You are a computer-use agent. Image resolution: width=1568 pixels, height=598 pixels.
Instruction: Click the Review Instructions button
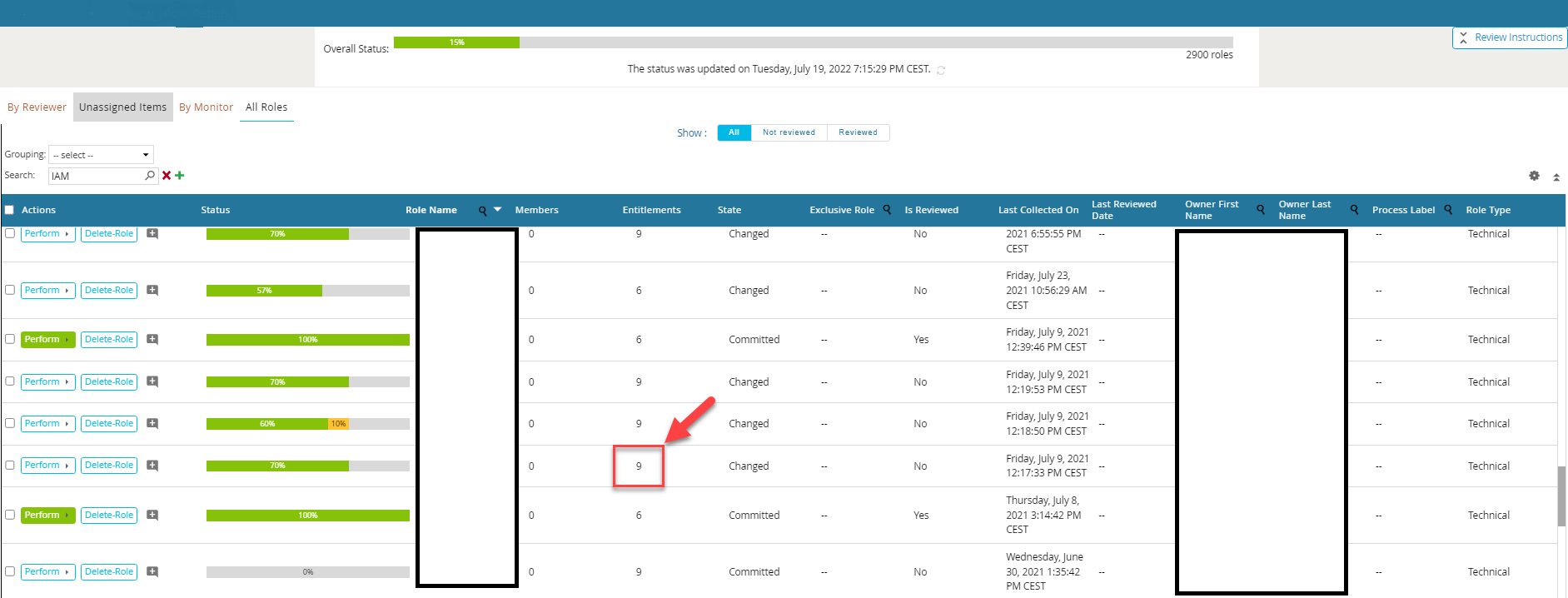1510,37
